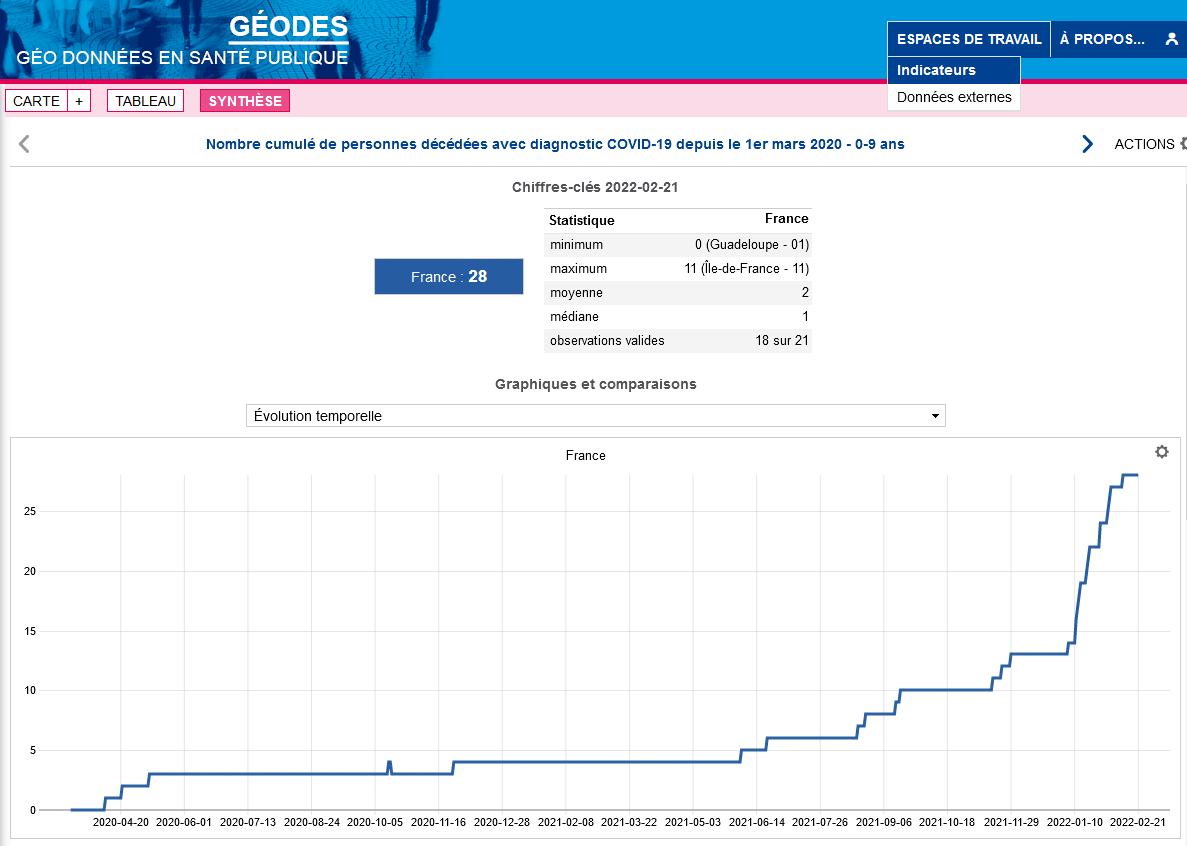Click the '10' y-axis label
Screen dimensions: 1187x846
30,690
